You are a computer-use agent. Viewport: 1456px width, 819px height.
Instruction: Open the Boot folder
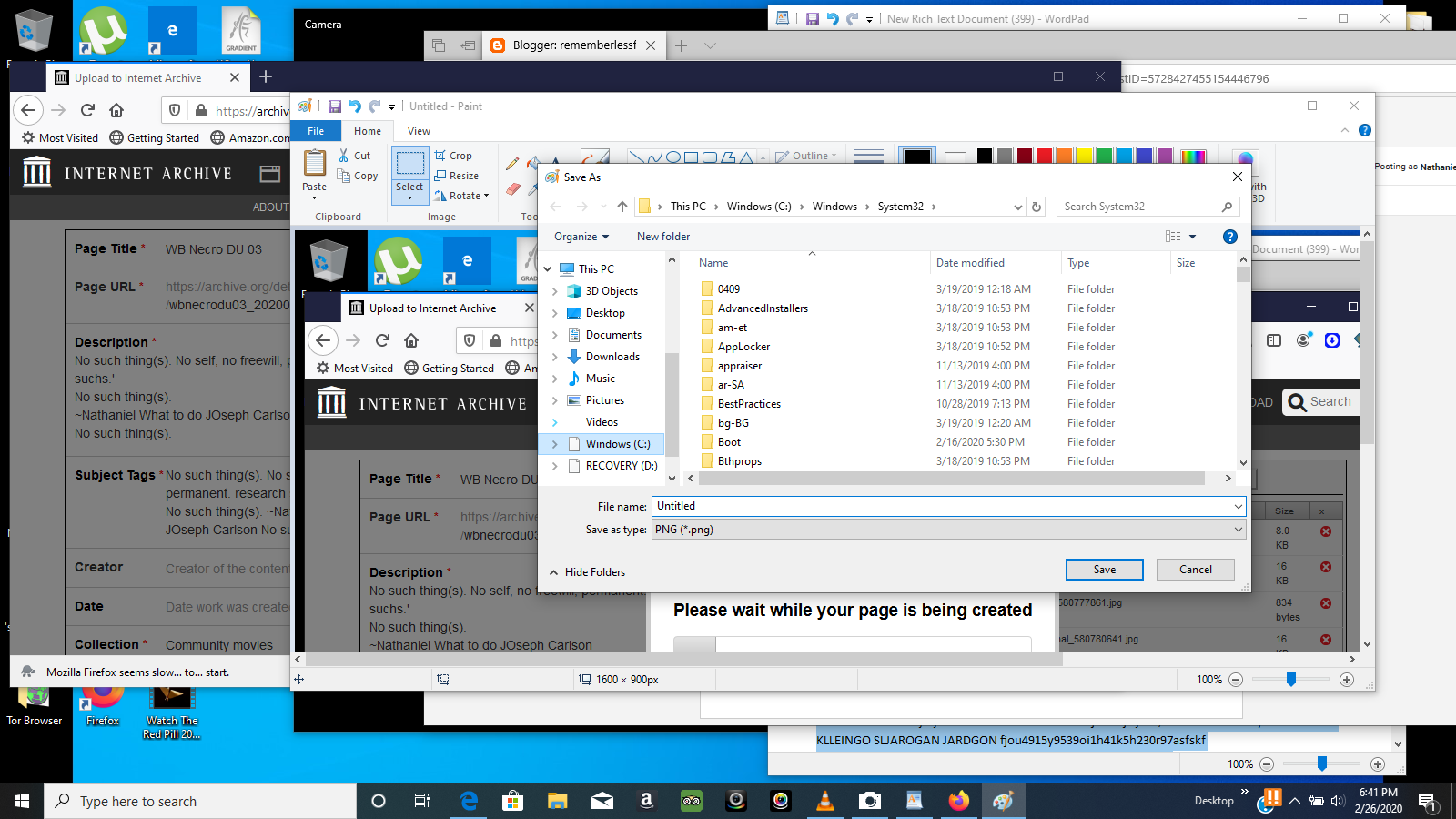(x=729, y=442)
